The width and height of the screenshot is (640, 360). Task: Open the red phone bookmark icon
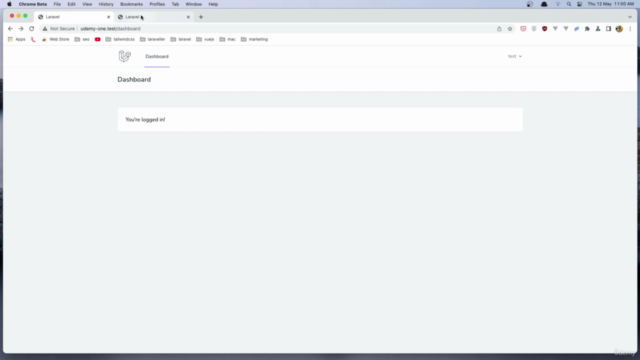33,39
